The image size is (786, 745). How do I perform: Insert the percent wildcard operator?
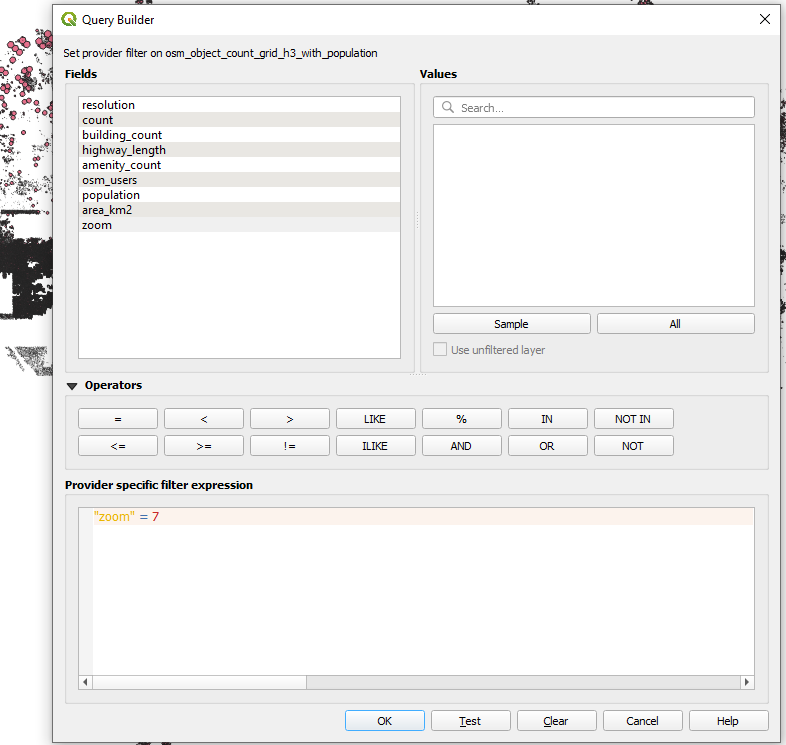[462, 419]
